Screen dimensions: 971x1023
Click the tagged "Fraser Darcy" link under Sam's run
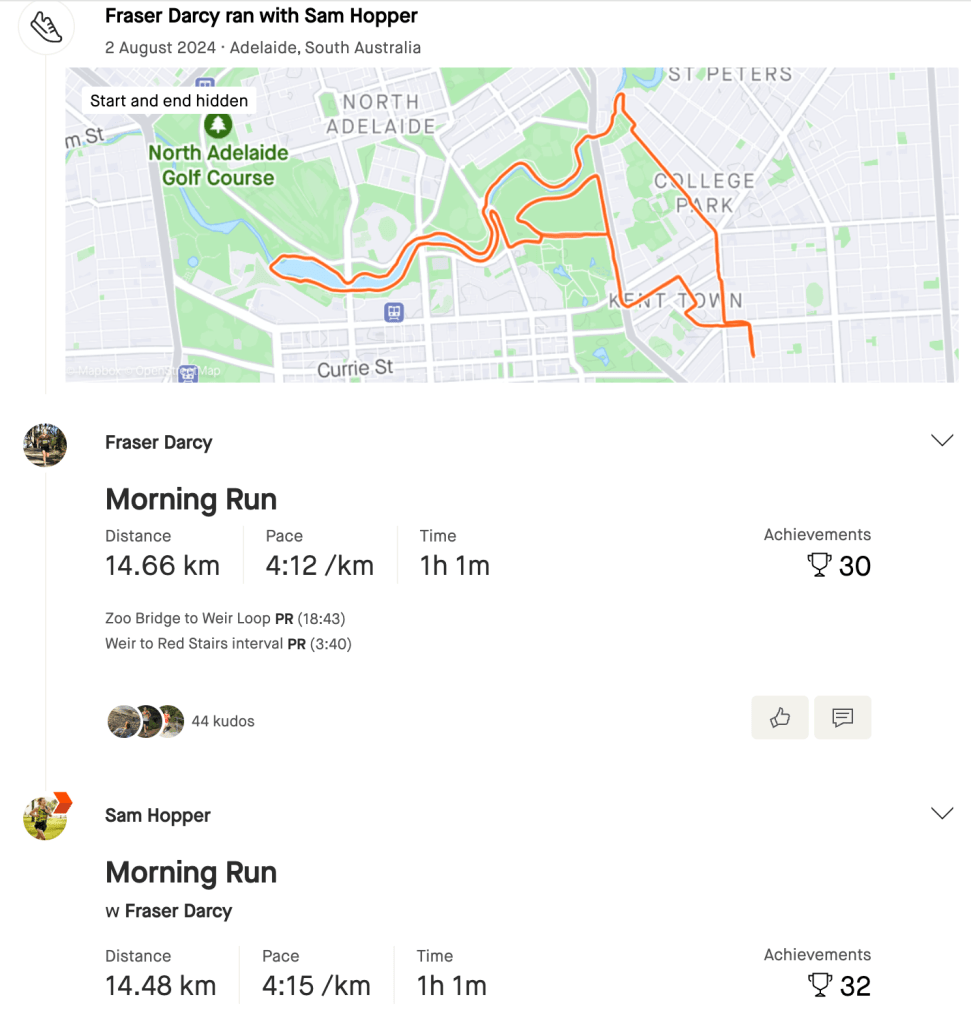pyautogui.click(x=178, y=911)
